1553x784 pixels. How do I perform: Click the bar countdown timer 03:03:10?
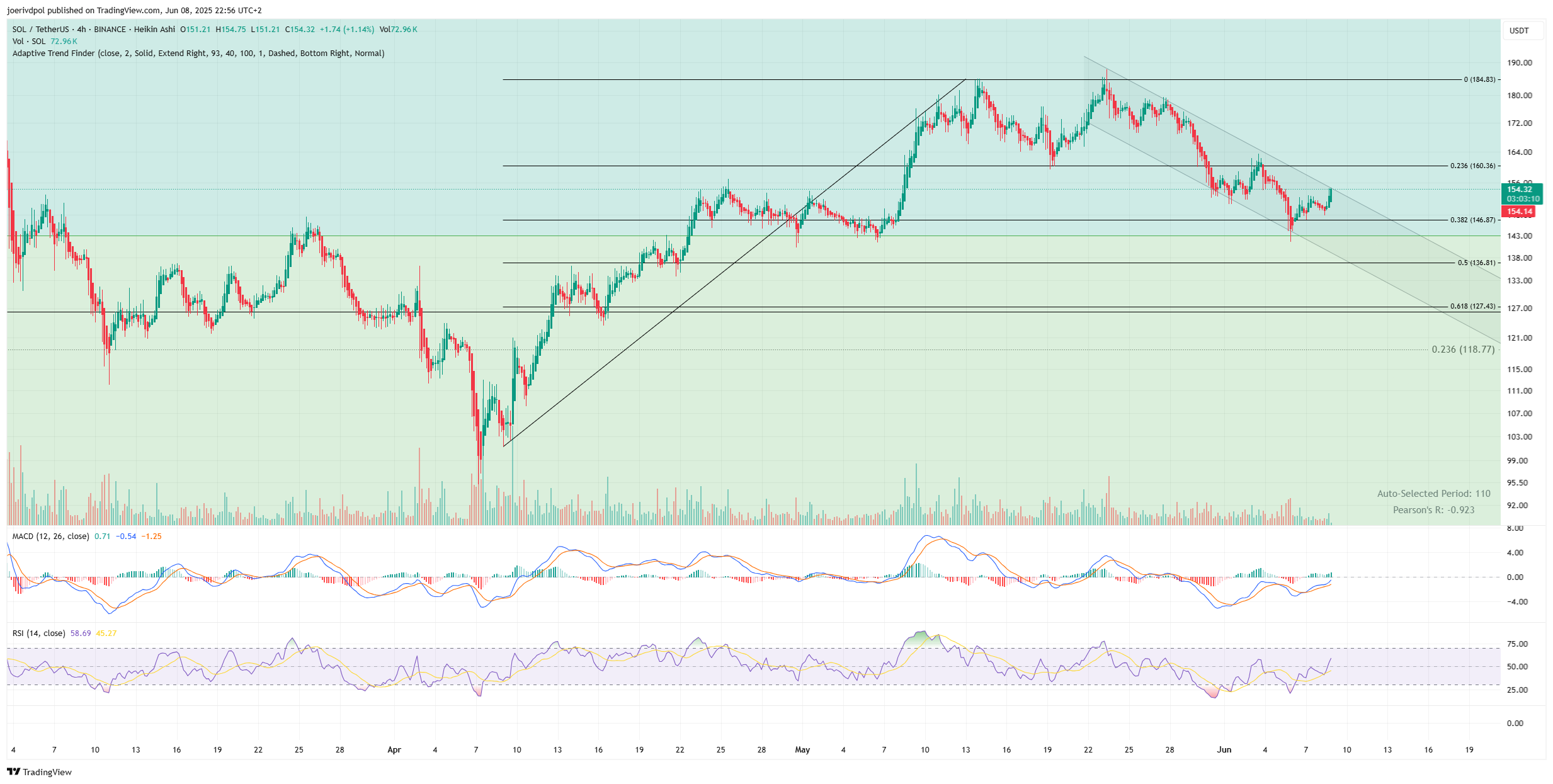click(1523, 199)
